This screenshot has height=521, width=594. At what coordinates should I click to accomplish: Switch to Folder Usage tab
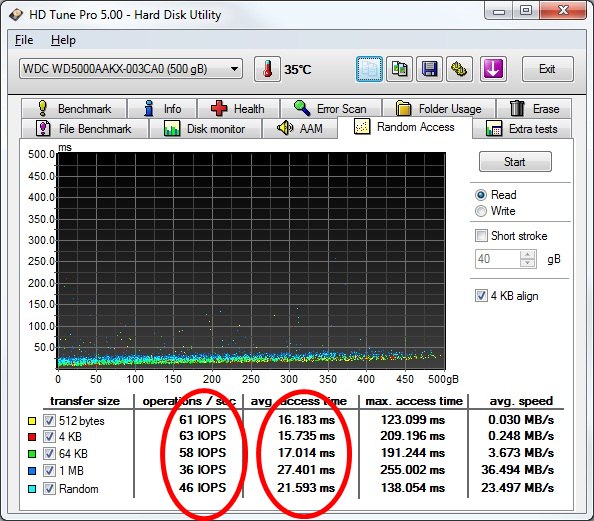coord(439,109)
